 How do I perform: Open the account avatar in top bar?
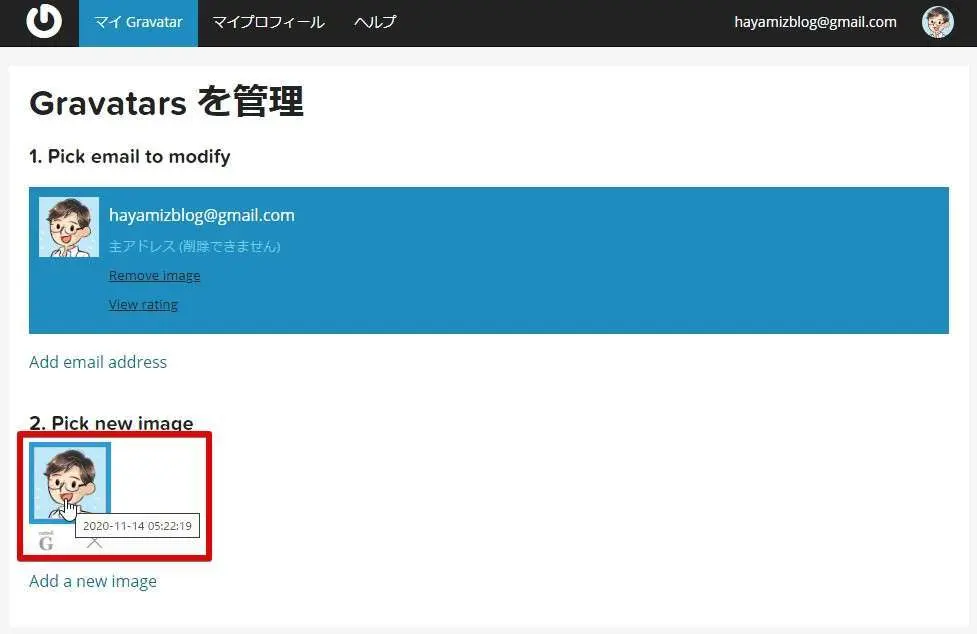coord(937,22)
